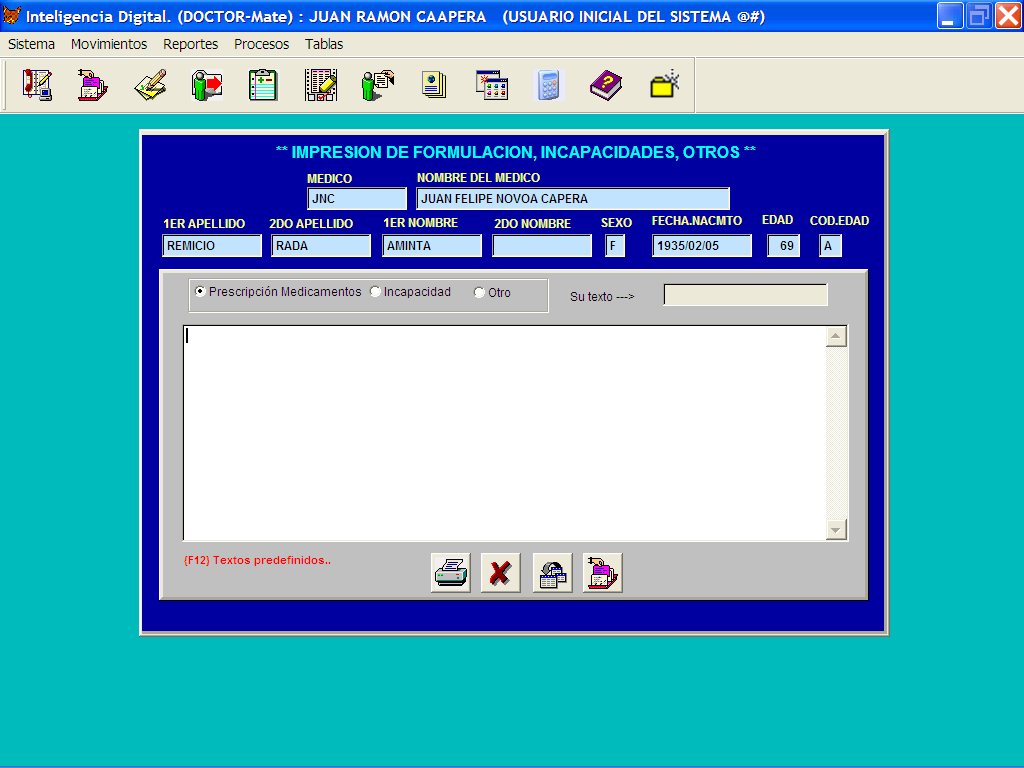Click the checklist with yellow marker icon
Screen dimensions: 1024x768
click(x=321, y=85)
